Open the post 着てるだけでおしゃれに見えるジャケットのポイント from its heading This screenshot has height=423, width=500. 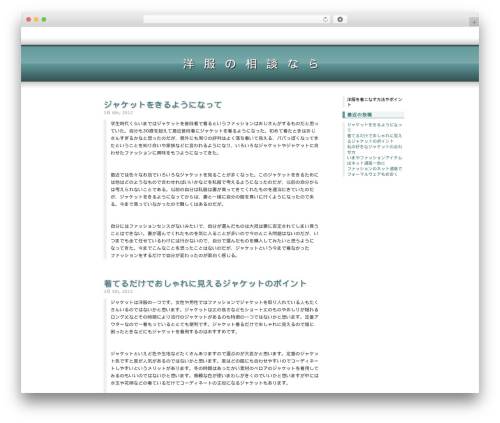coord(205,284)
